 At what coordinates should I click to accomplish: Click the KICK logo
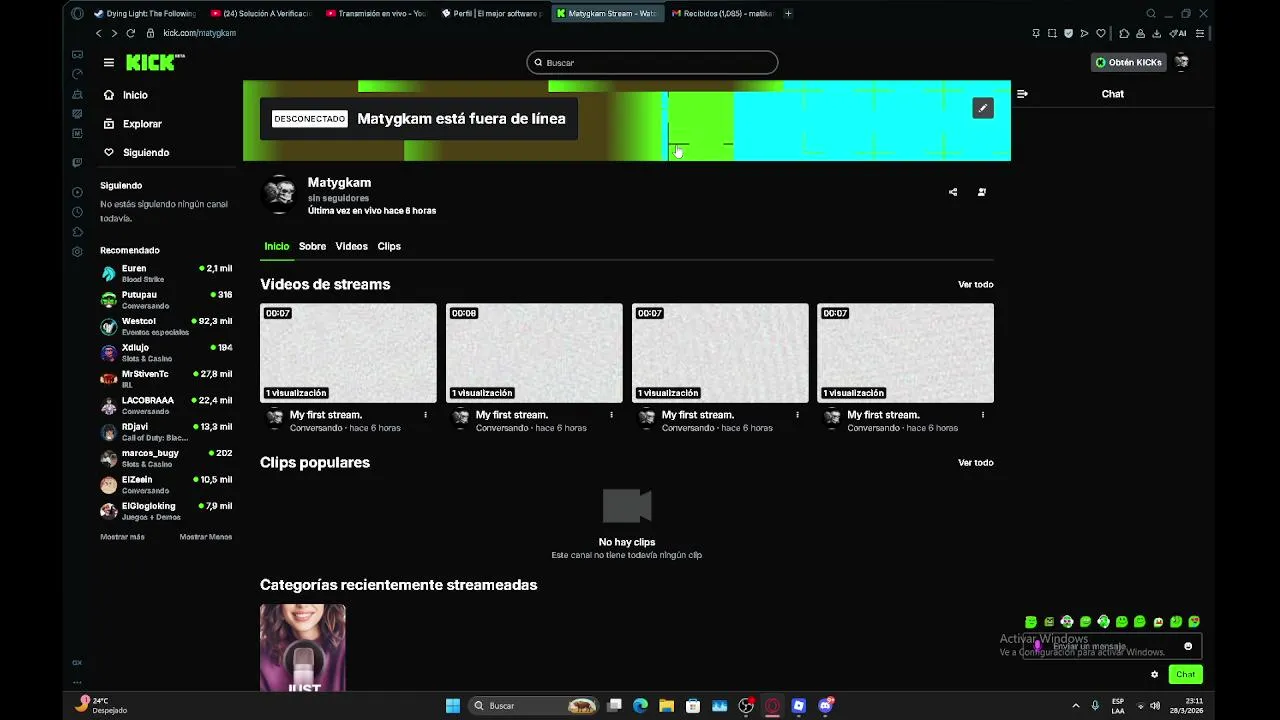coord(155,62)
